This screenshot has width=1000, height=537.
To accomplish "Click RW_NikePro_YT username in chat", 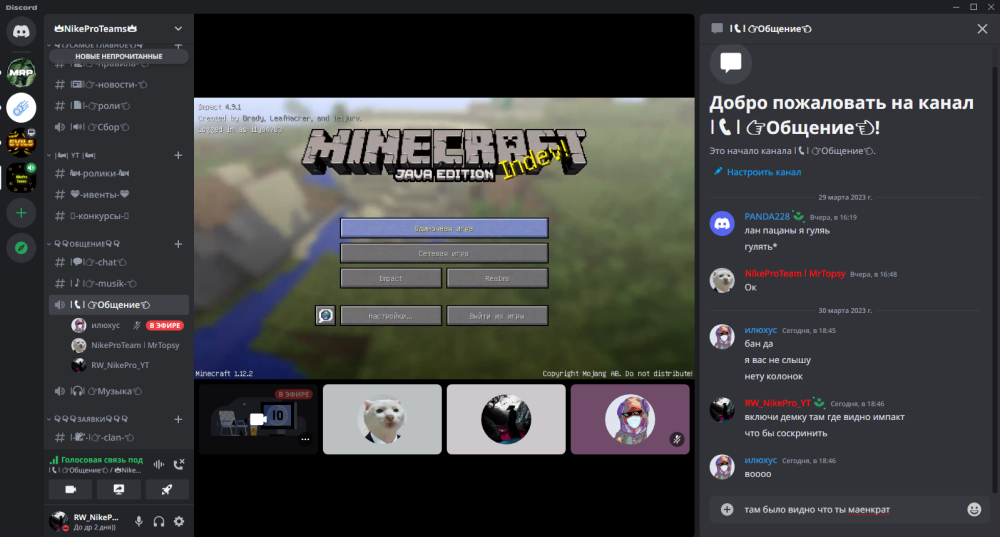I will [777, 403].
